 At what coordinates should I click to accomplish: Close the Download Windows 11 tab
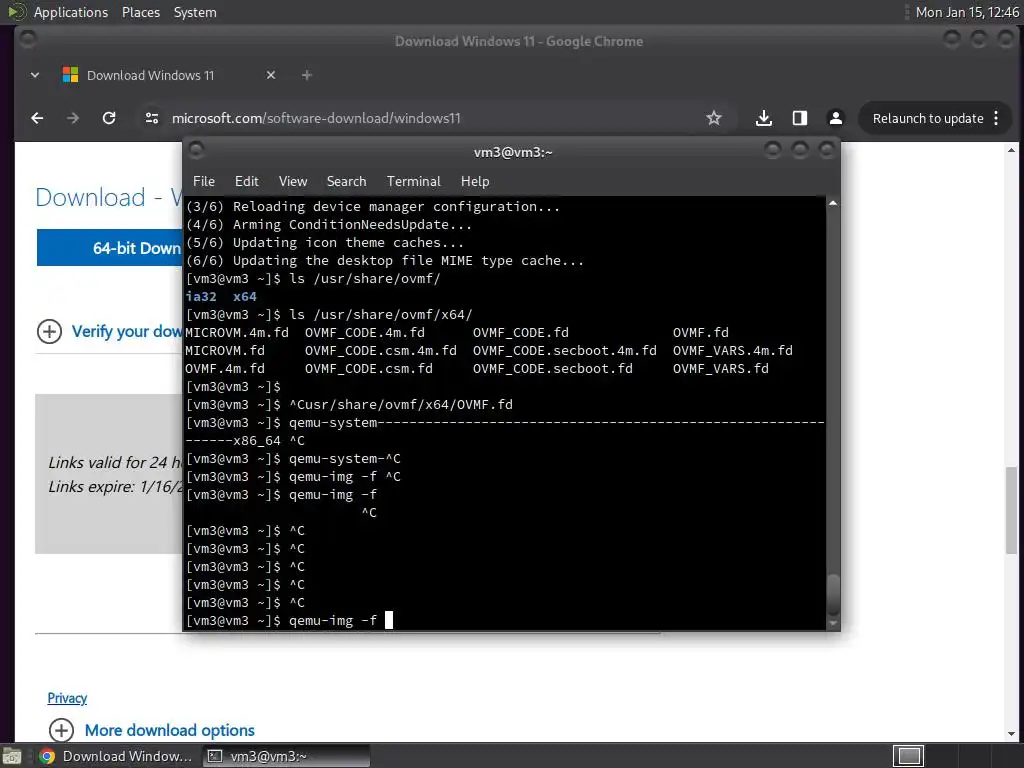tap(271, 75)
